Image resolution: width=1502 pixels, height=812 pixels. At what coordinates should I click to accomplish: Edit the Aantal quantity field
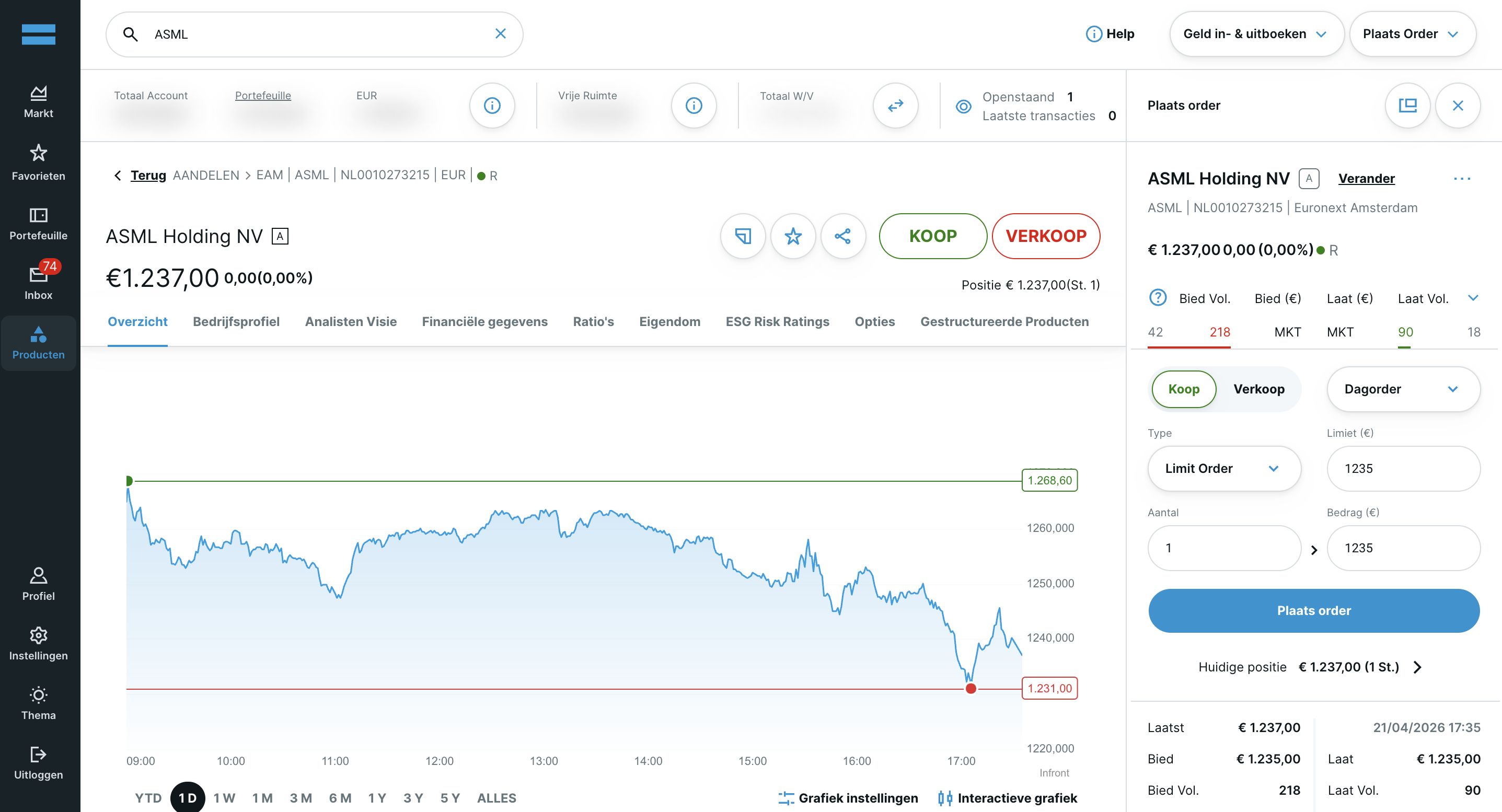(x=1224, y=548)
